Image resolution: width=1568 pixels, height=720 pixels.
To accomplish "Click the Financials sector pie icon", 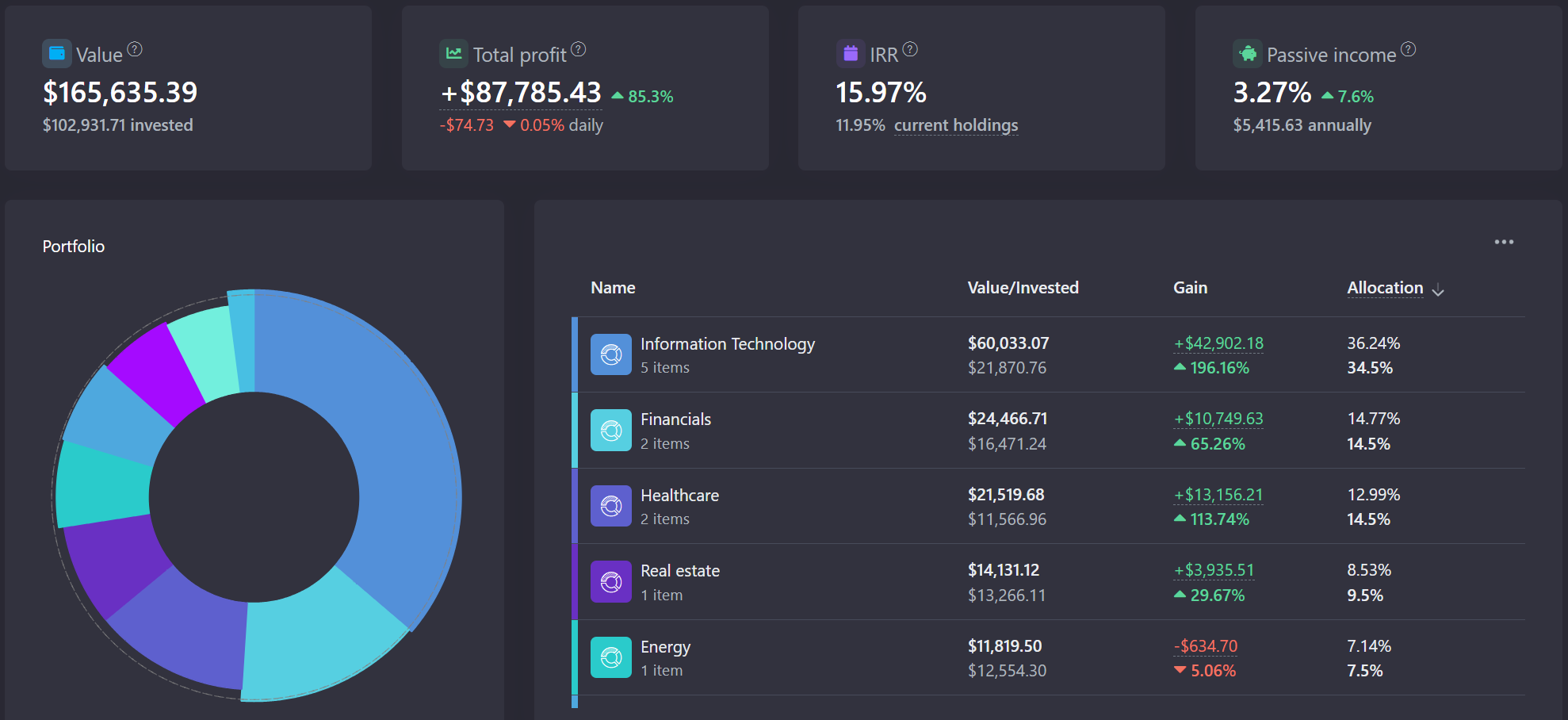I will 610,430.
